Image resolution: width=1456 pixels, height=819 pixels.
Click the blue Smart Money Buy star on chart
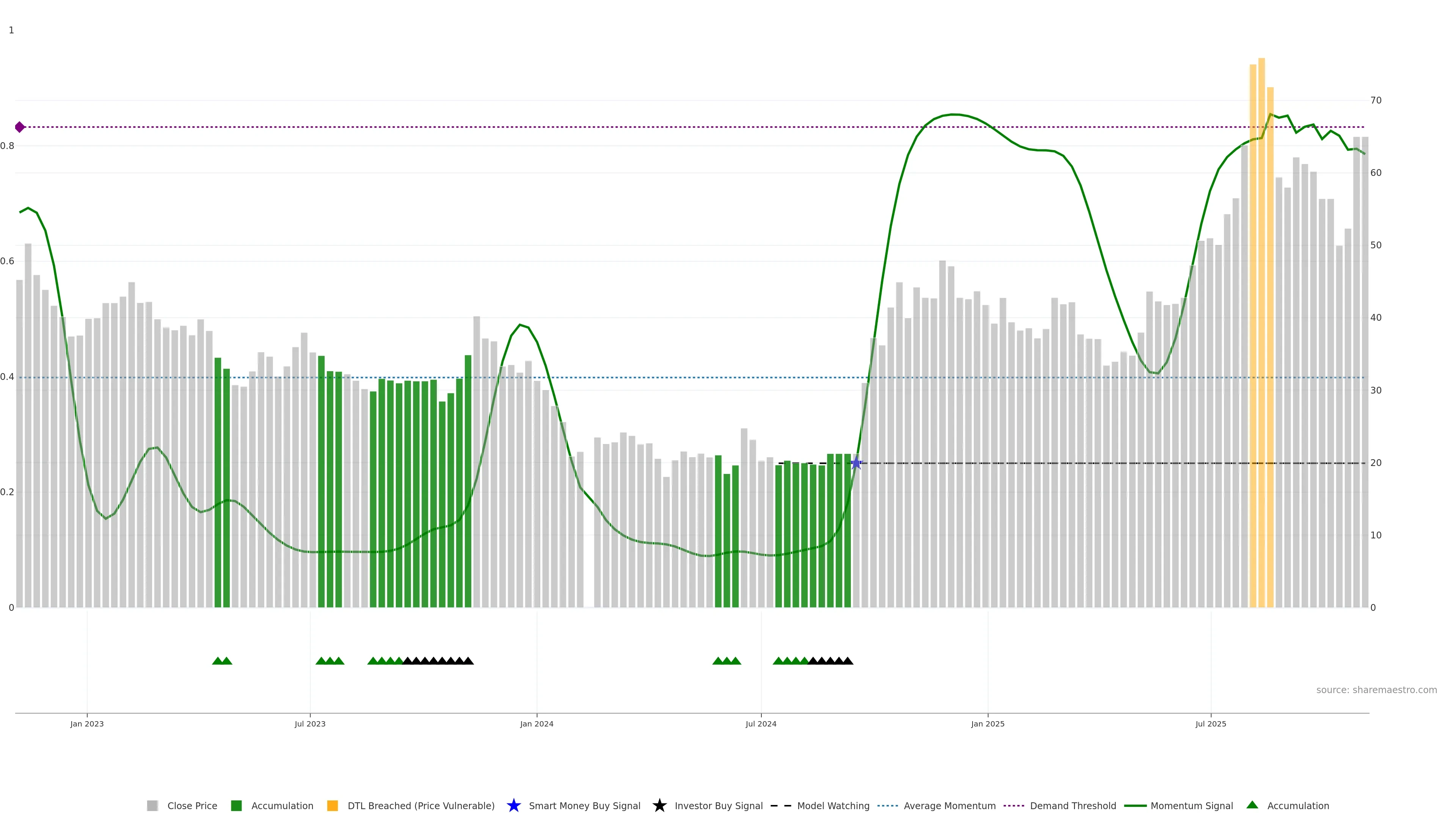[x=856, y=463]
